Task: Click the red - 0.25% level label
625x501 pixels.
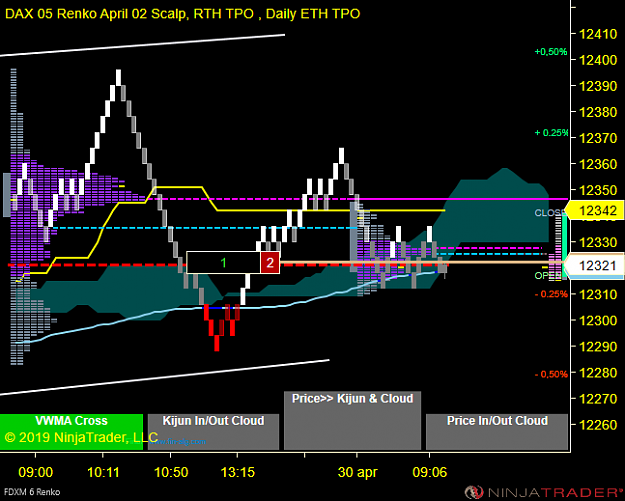Action: (x=551, y=294)
